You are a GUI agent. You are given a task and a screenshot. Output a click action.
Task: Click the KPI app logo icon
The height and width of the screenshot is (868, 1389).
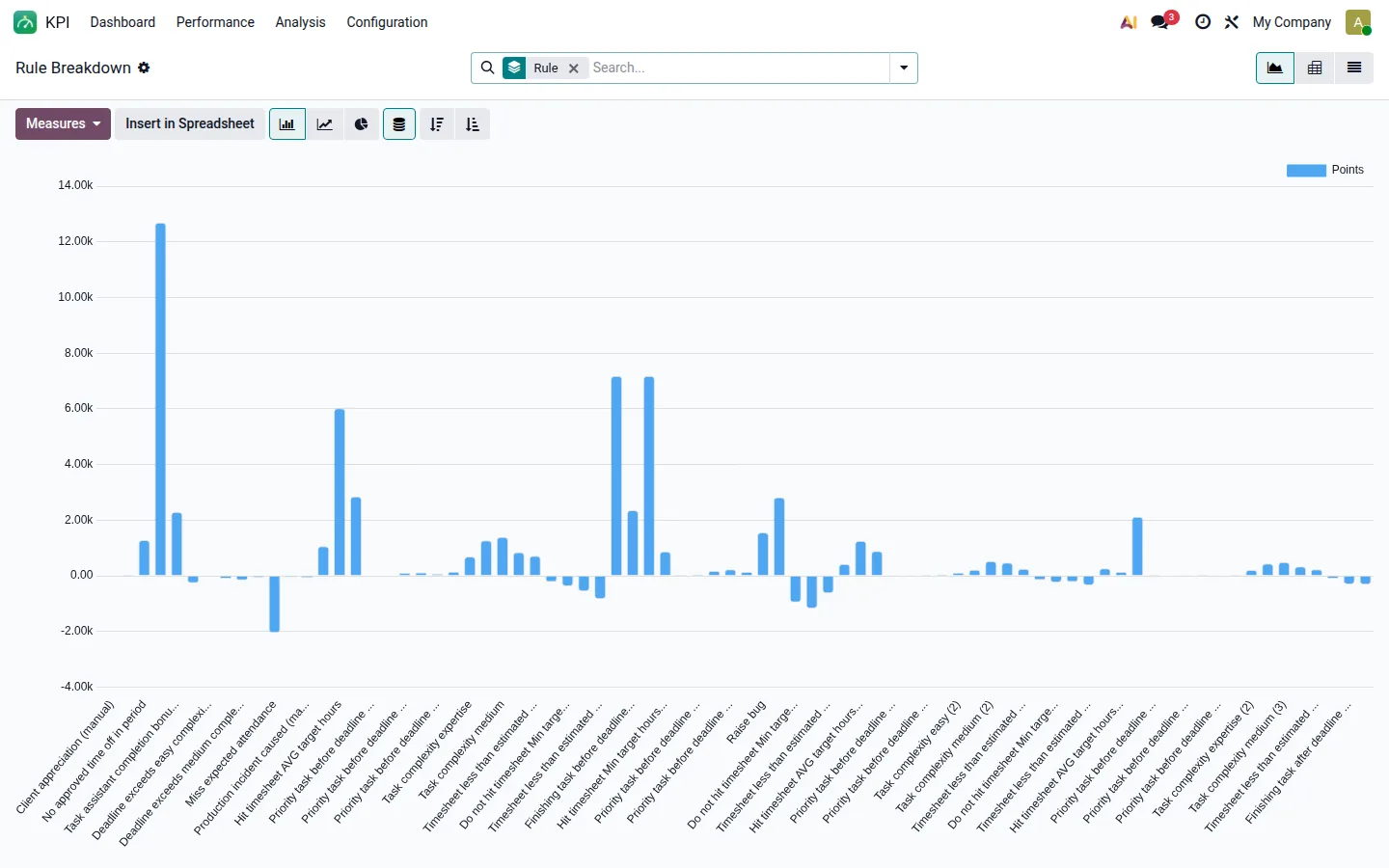click(x=25, y=22)
